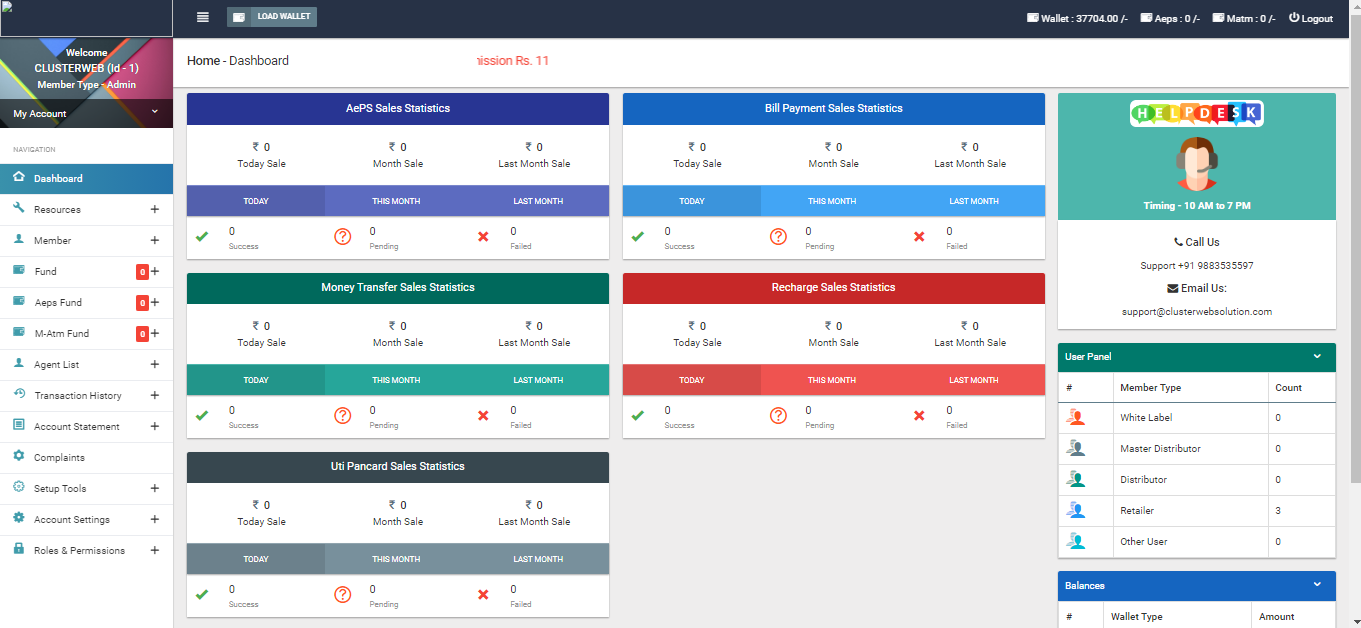The image size is (1361, 628).
Task: Click the hamburger menu icon in top bar
Action: click(203, 17)
